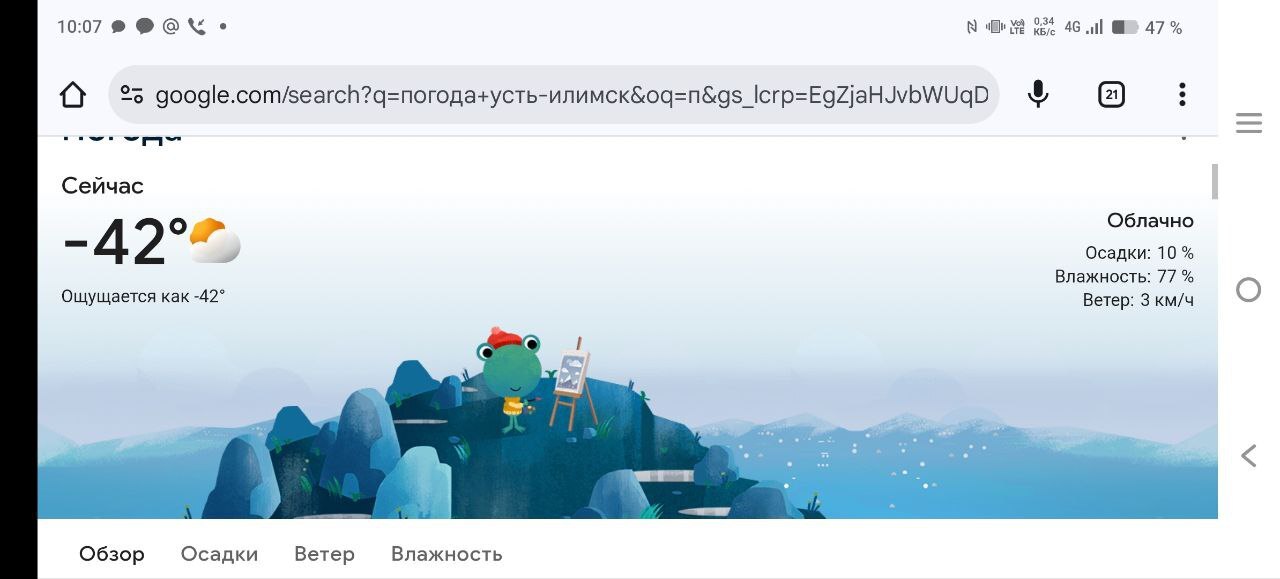
Task: Tap the partly cloudy weather icon
Action: click(x=215, y=240)
